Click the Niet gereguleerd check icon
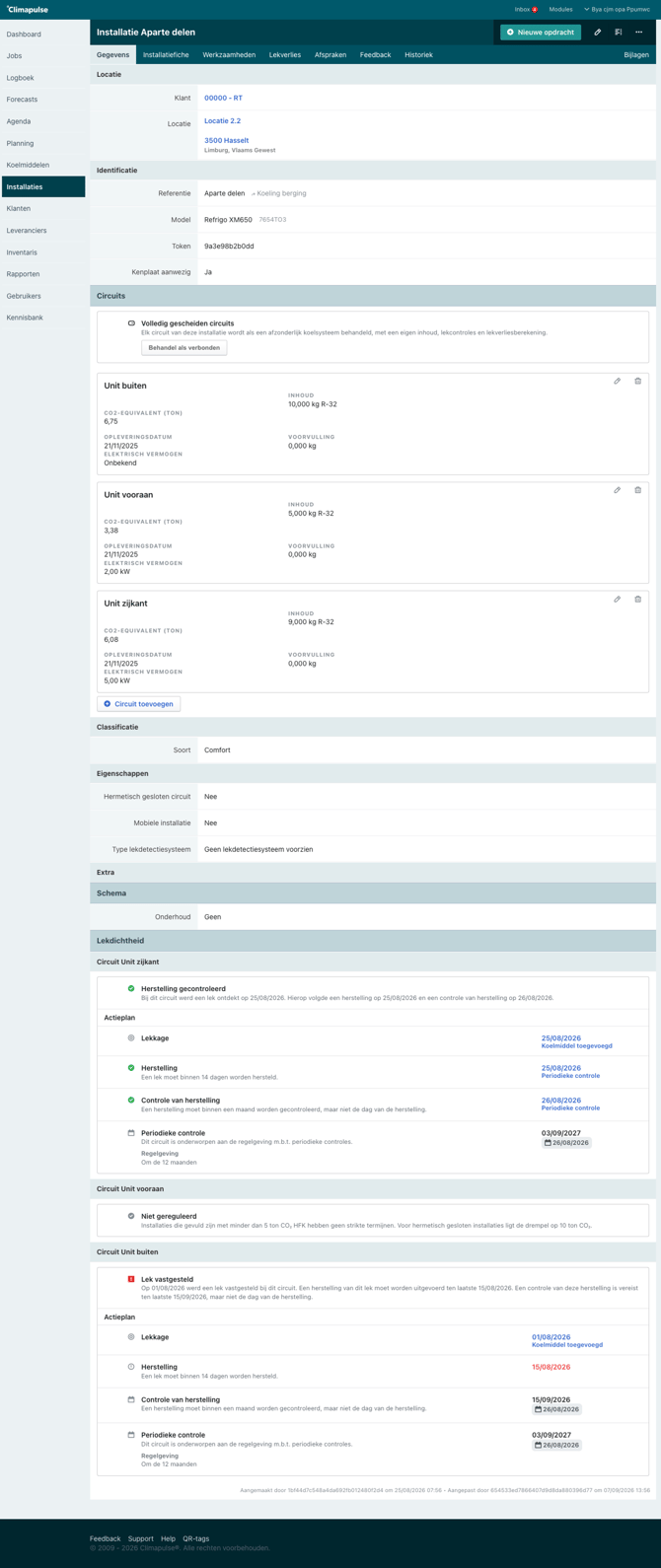The height and width of the screenshot is (1568, 661). 131,1216
